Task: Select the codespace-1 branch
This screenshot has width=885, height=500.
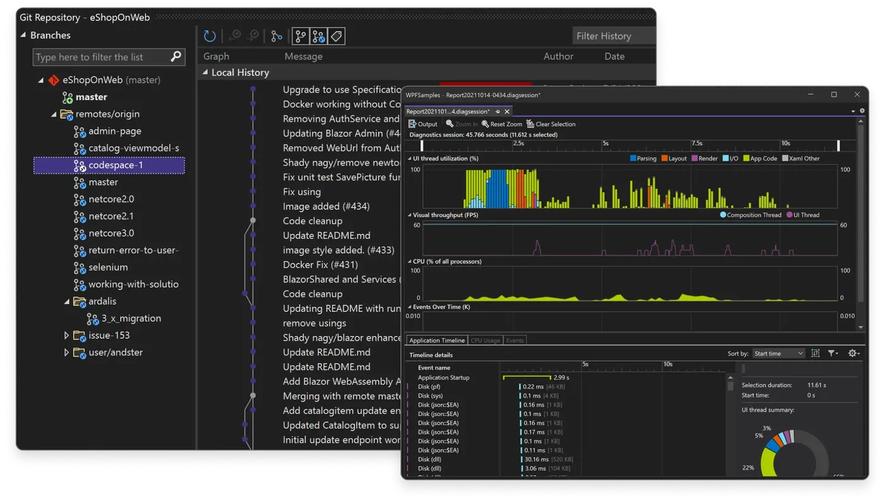Action: click(109, 165)
